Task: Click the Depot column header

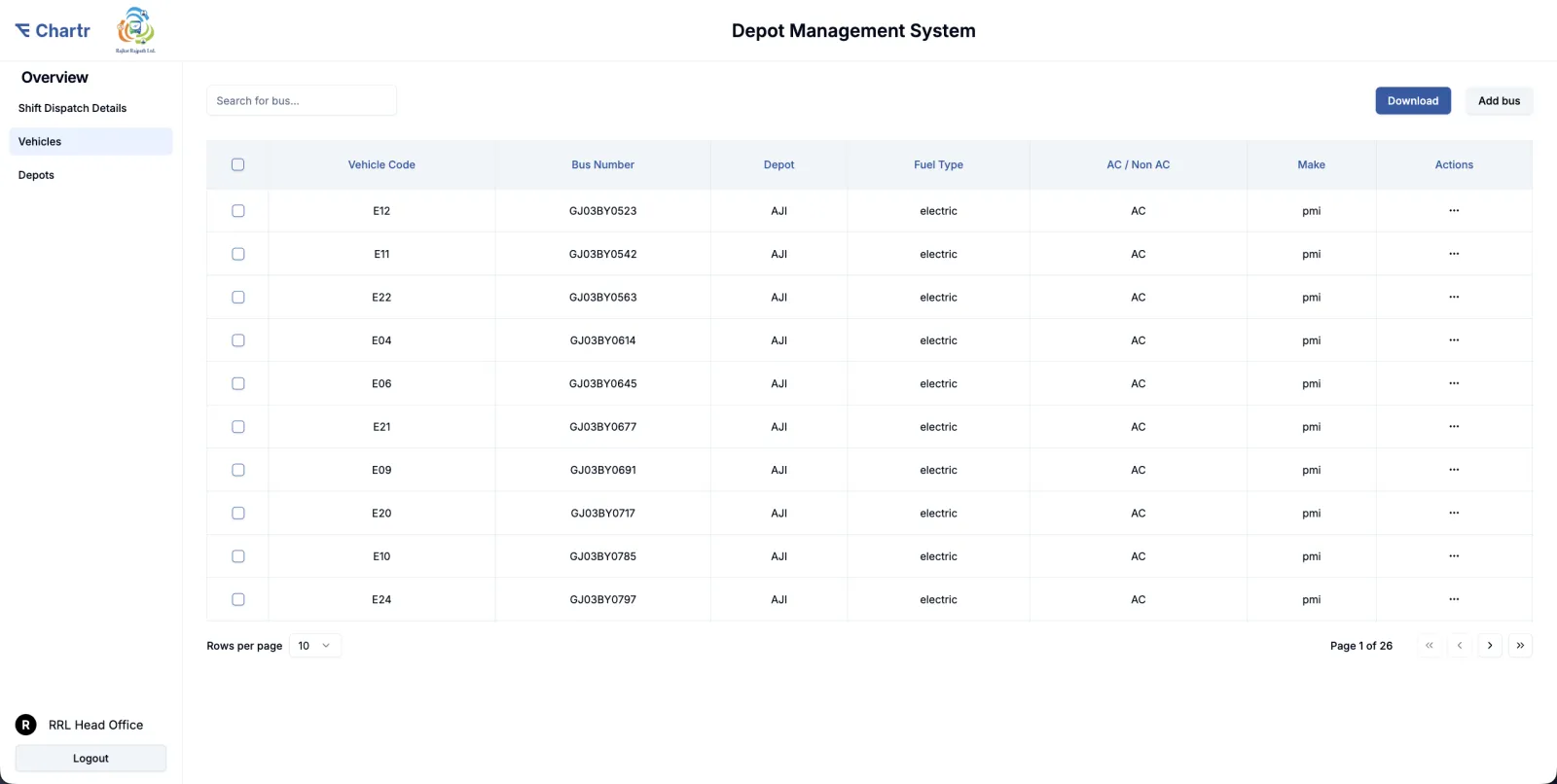Action: pos(778,164)
